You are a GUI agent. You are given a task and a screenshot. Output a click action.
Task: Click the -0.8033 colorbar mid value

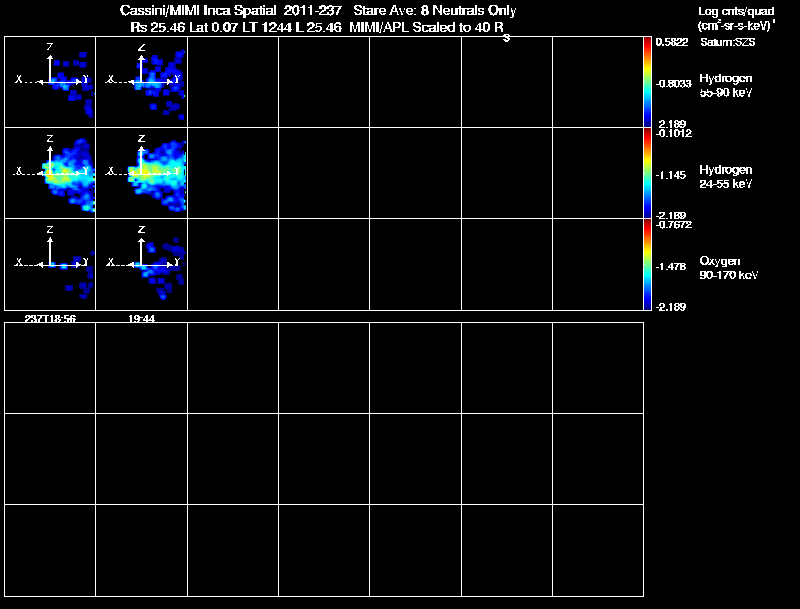(x=673, y=84)
